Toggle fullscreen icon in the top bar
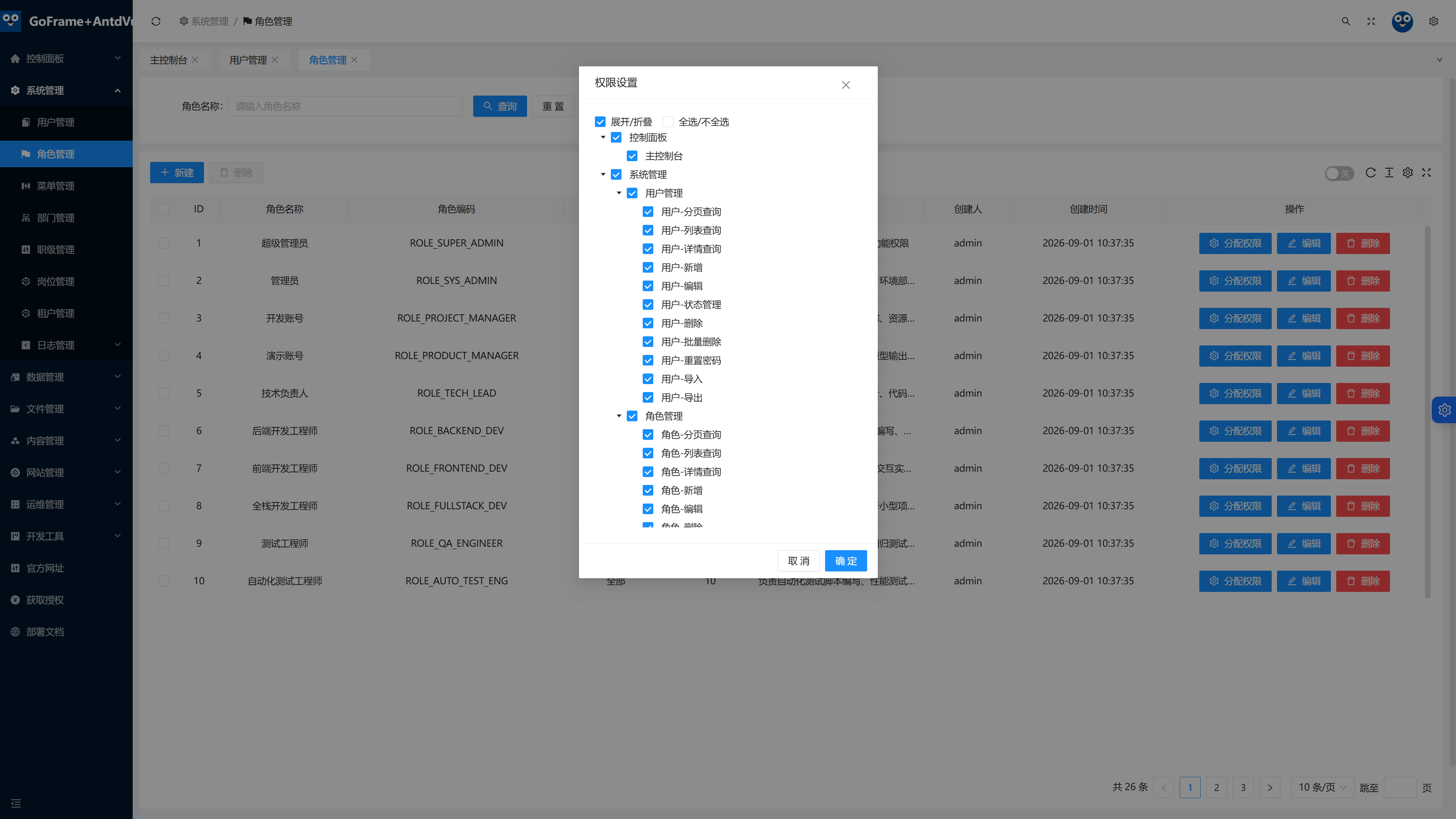This screenshot has height=819, width=1456. [1371, 22]
